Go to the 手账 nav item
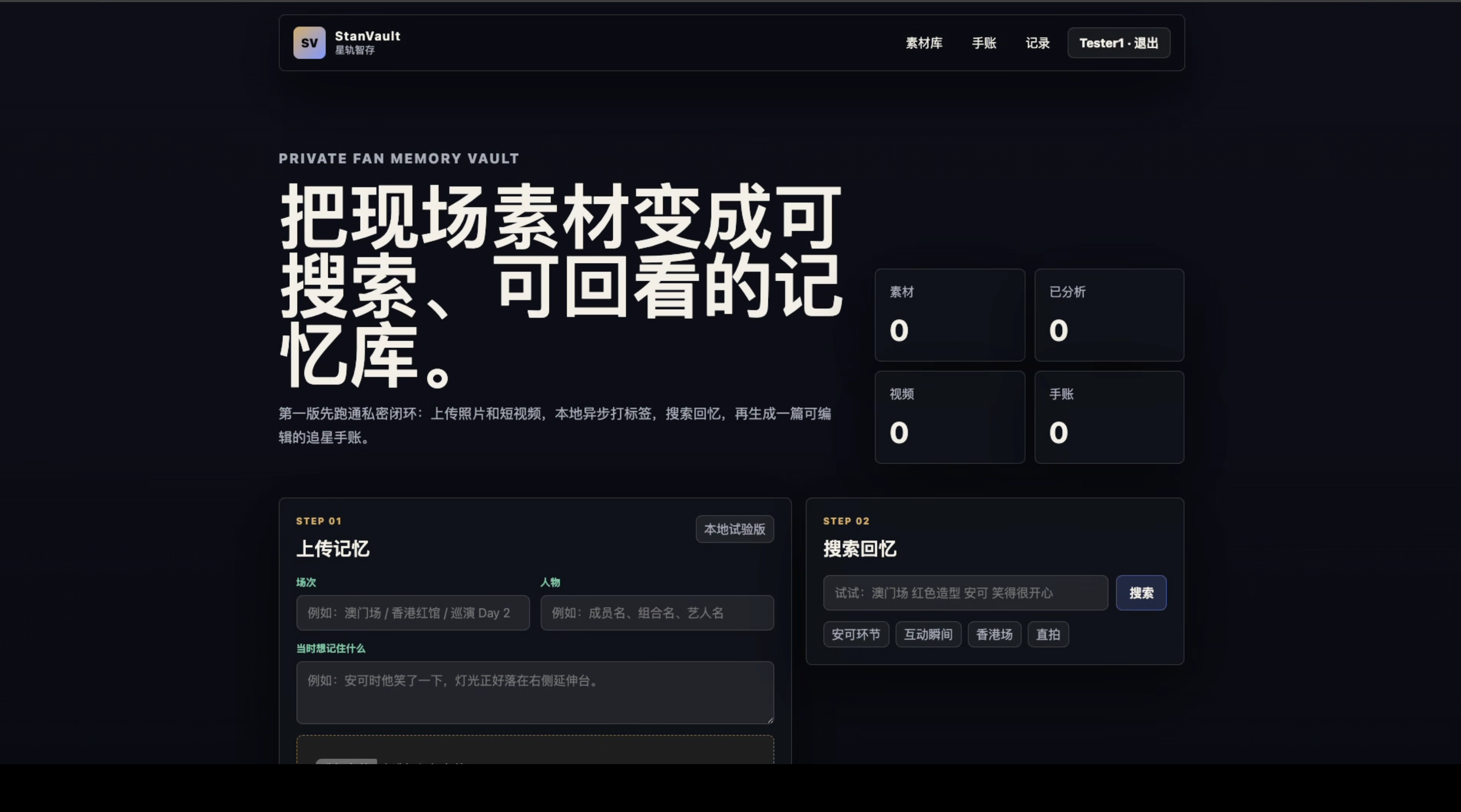The image size is (1461, 812). coord(984,43)
